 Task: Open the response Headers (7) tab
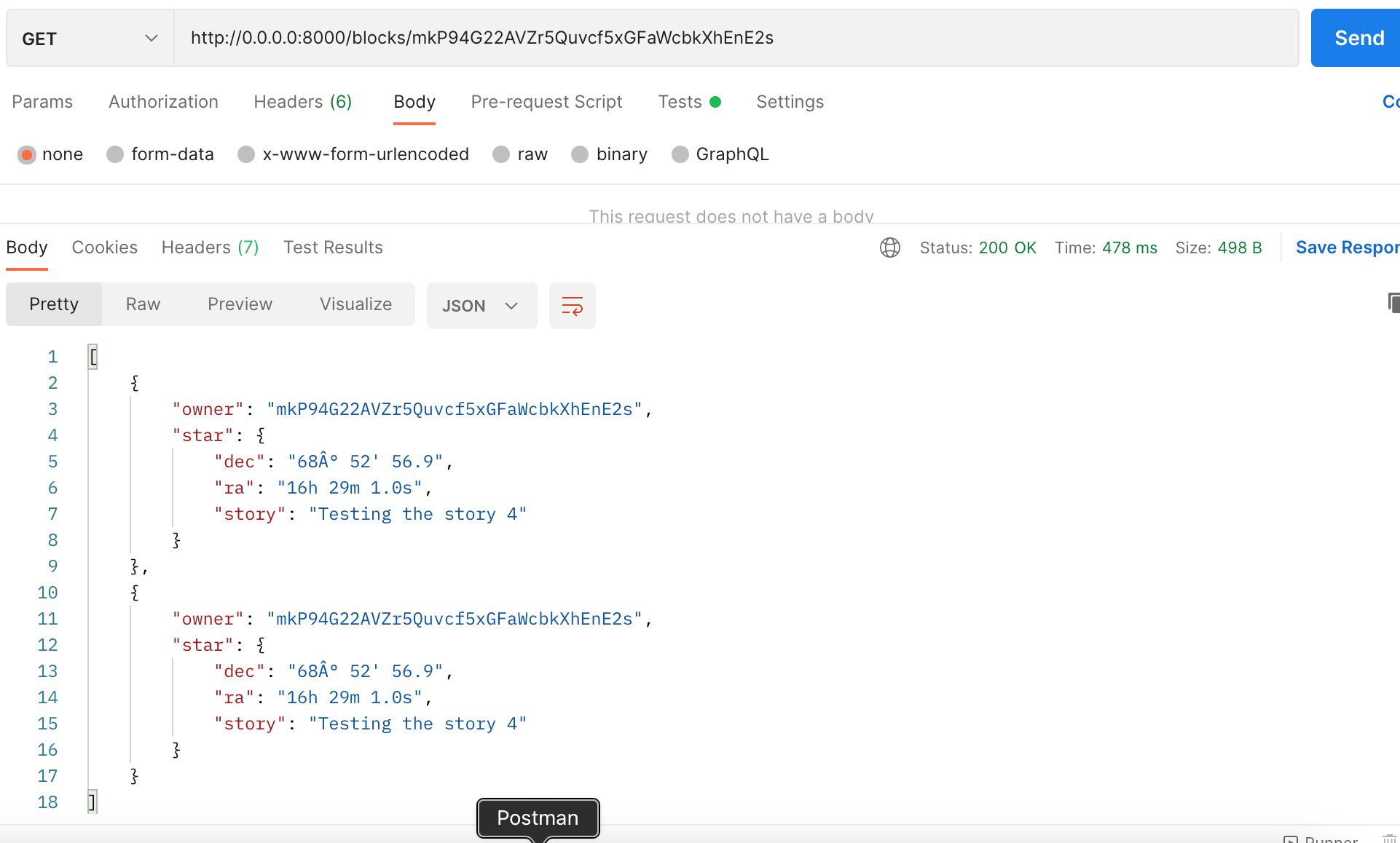[210, 248]
